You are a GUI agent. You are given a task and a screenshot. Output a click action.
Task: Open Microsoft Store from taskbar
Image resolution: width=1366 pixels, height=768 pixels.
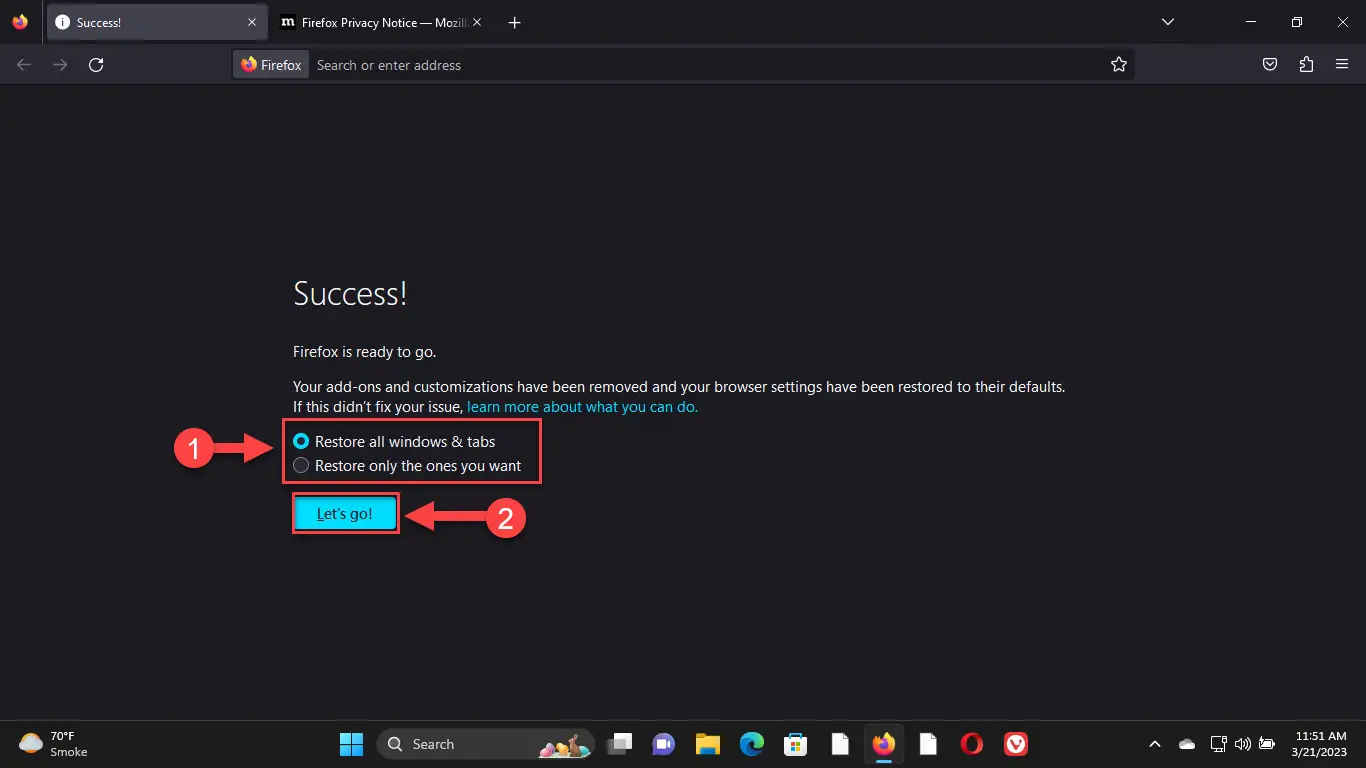click(795, 744)
